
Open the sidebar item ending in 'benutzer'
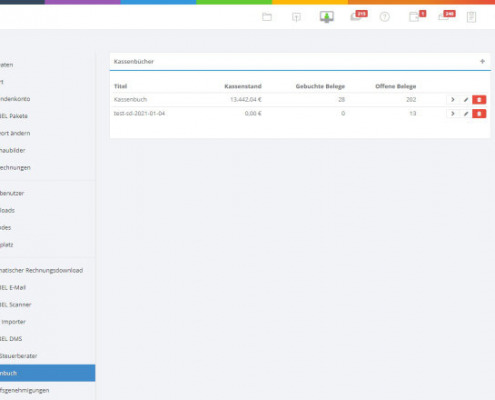(x=12, y=193)
